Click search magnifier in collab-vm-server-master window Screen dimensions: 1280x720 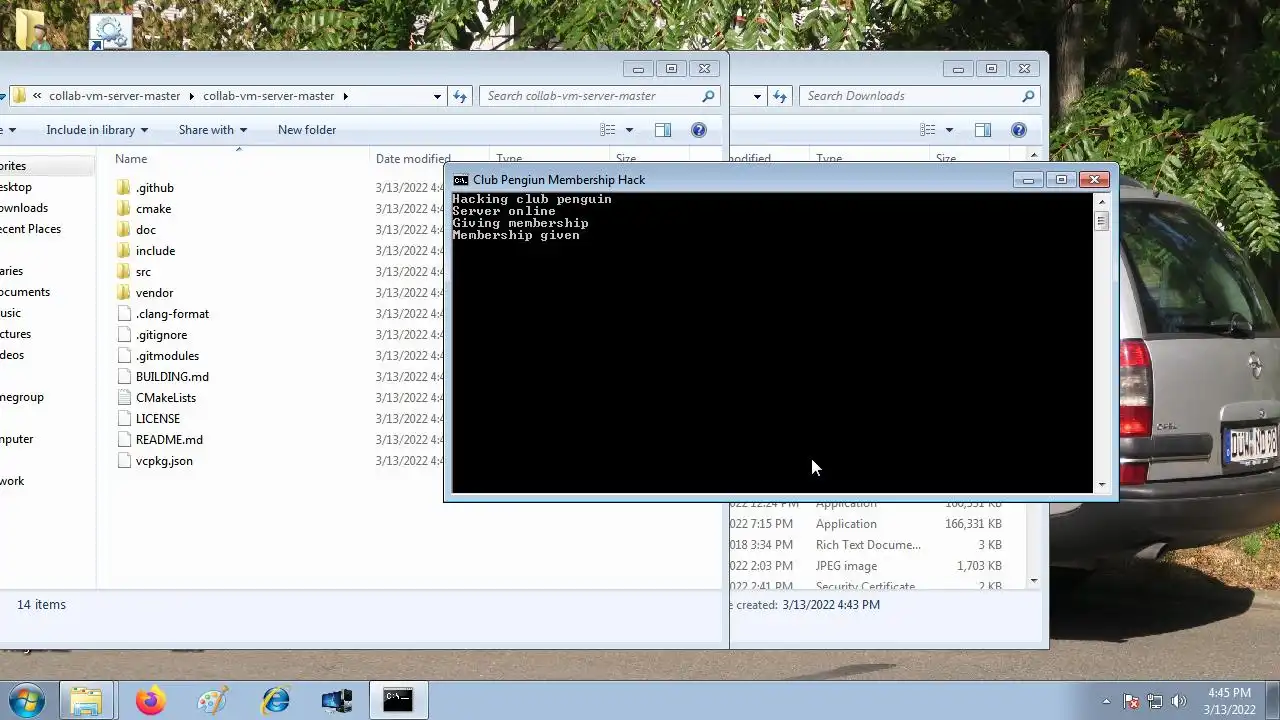(708, 96)
